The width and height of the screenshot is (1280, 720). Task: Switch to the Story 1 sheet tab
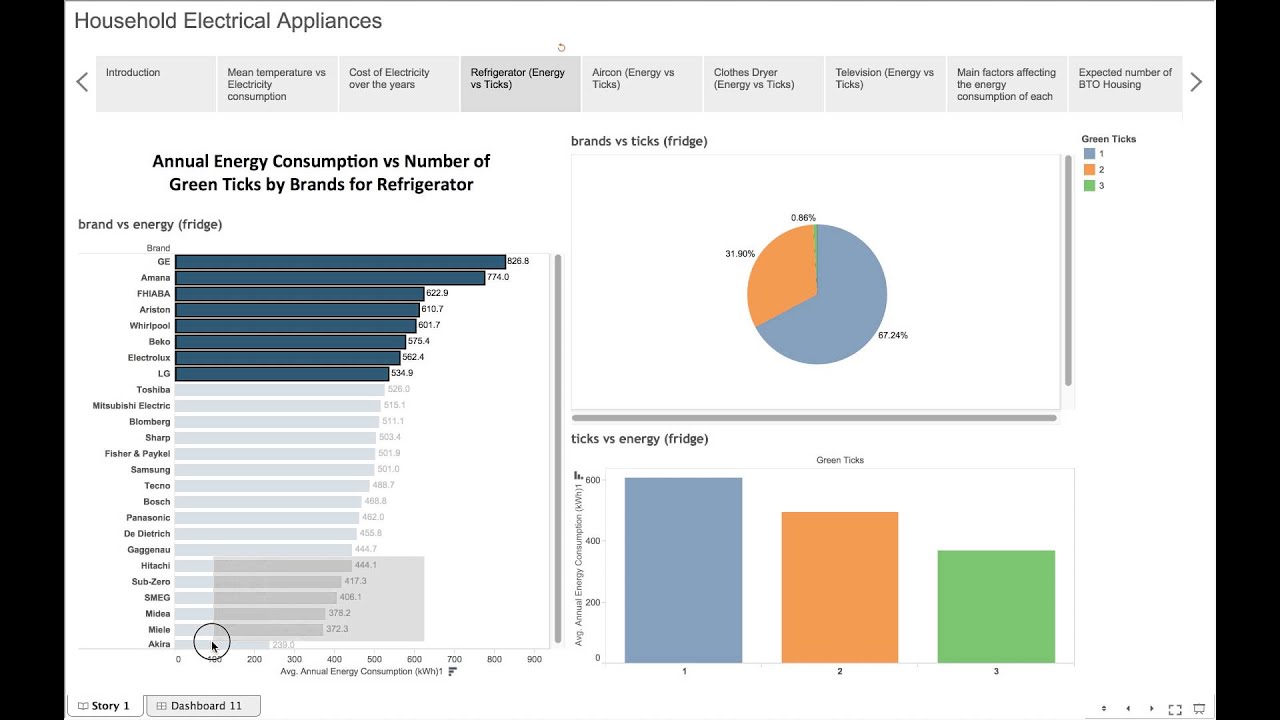(105, 706)
